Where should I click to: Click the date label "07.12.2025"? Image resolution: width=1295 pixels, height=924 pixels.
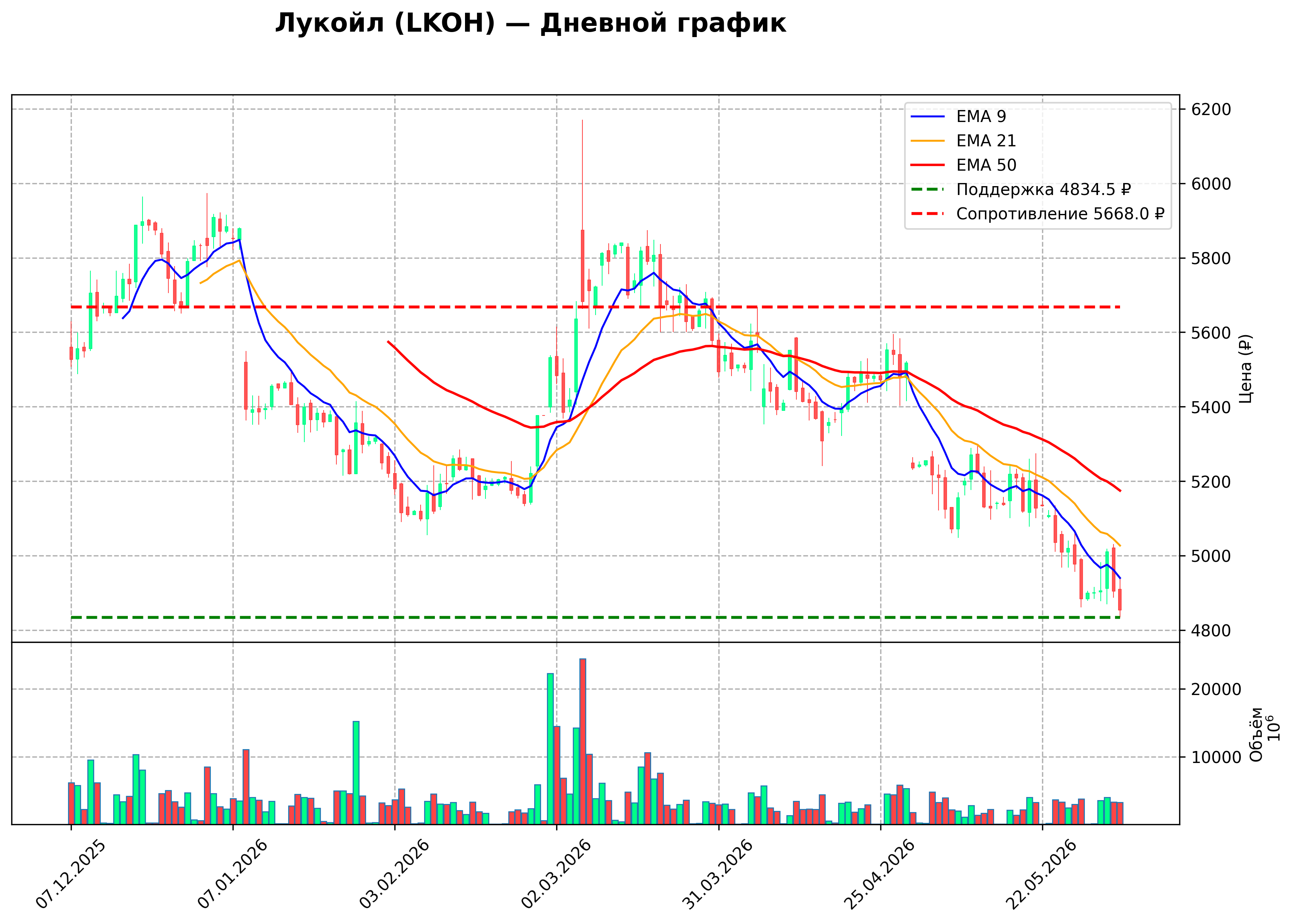[71, 875]
